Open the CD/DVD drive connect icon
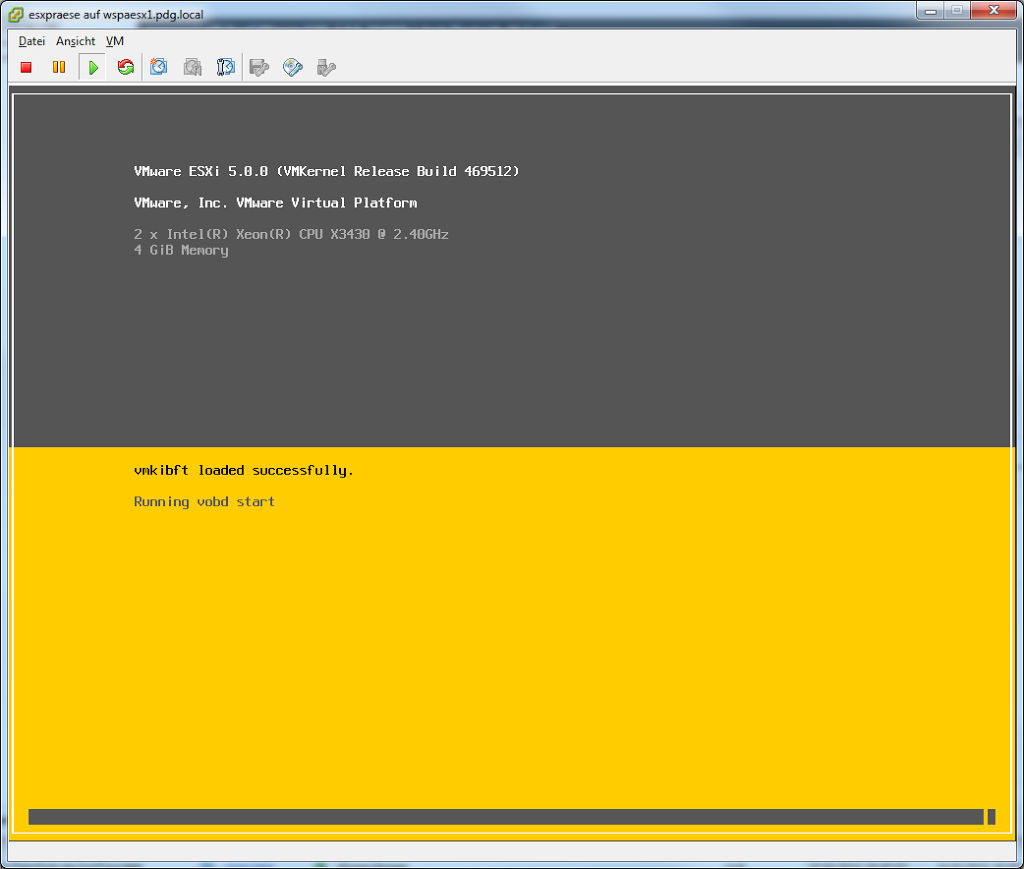Screen dimensions: 1024x869 [x=293, y=67]
